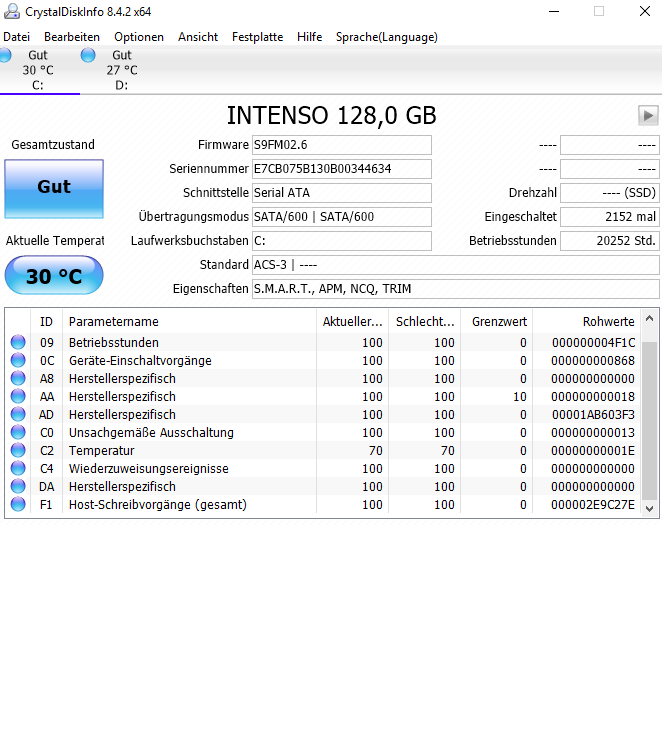Image resolution: width=662 pixels, height=745 pixels.
Task: Click the scroll down arrow of SMART list
Action: [650, 508]
